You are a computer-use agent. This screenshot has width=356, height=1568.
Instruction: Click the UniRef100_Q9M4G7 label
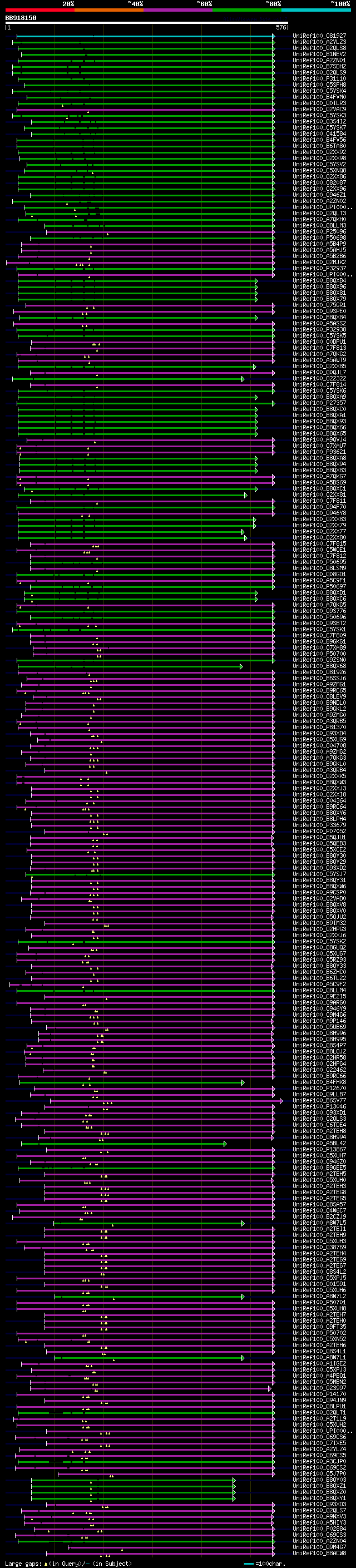(319, 1547)
